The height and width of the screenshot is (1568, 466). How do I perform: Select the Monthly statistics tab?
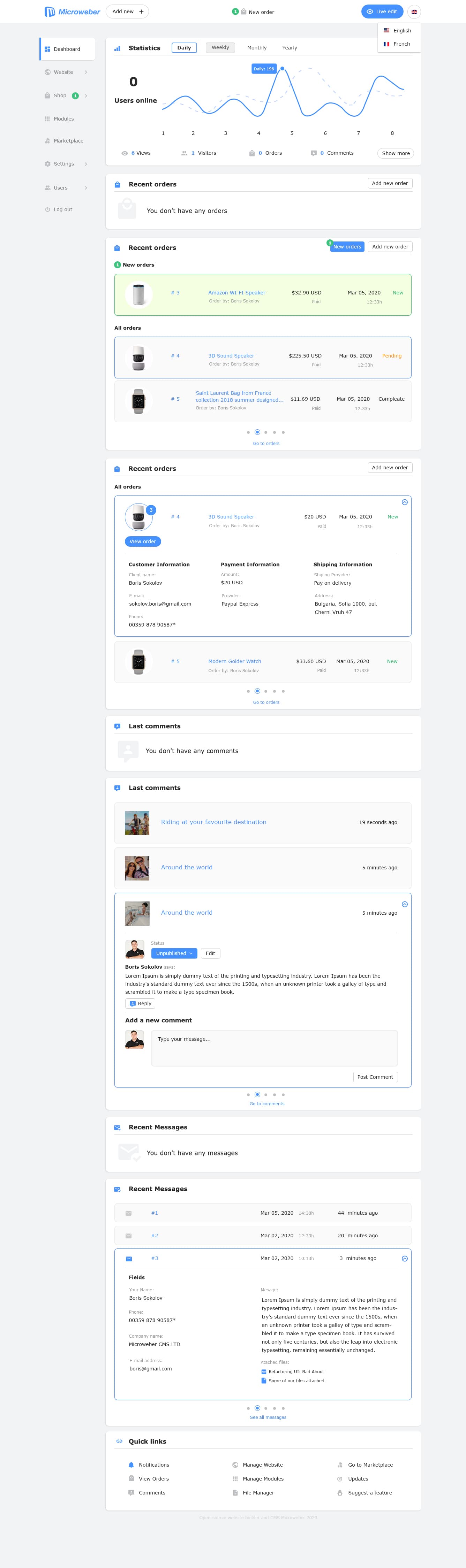(256, 47)
